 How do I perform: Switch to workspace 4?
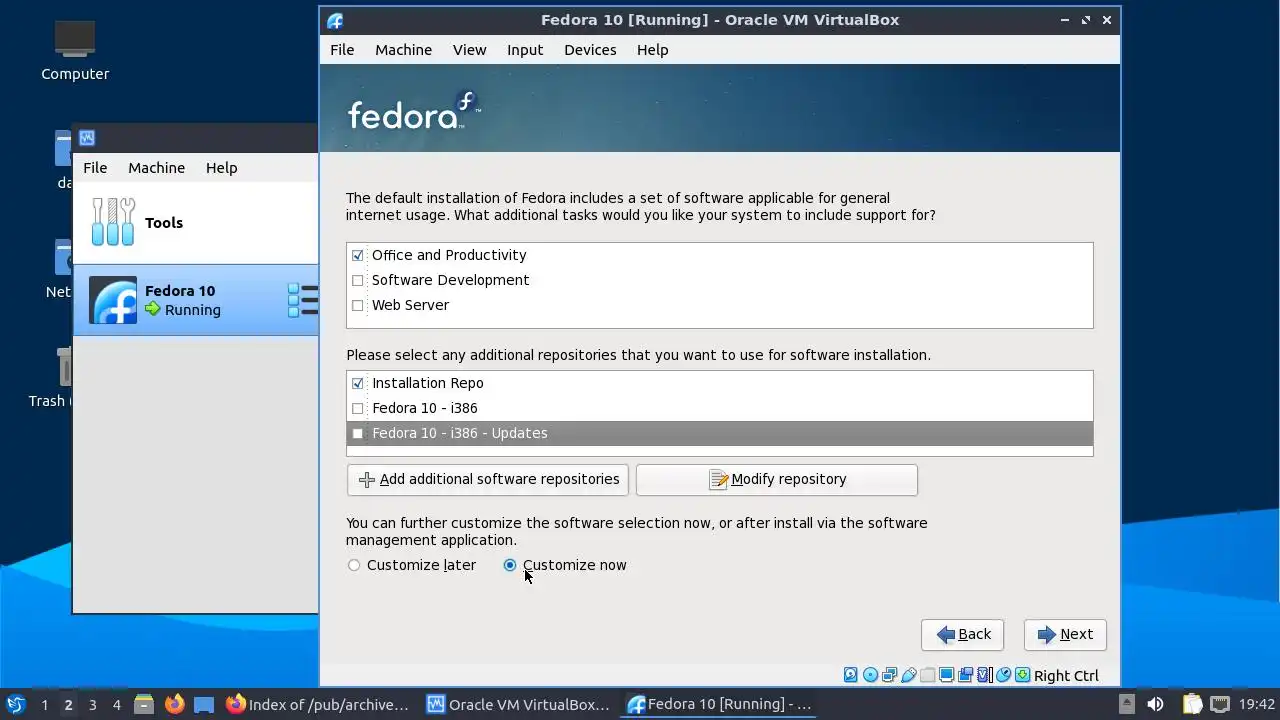coord(116,705)
